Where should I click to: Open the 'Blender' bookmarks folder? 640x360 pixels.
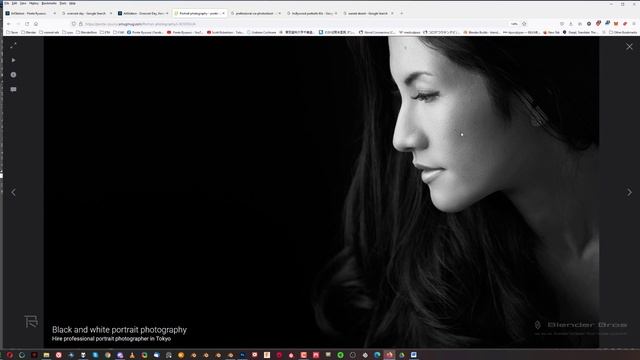point(29,32)
